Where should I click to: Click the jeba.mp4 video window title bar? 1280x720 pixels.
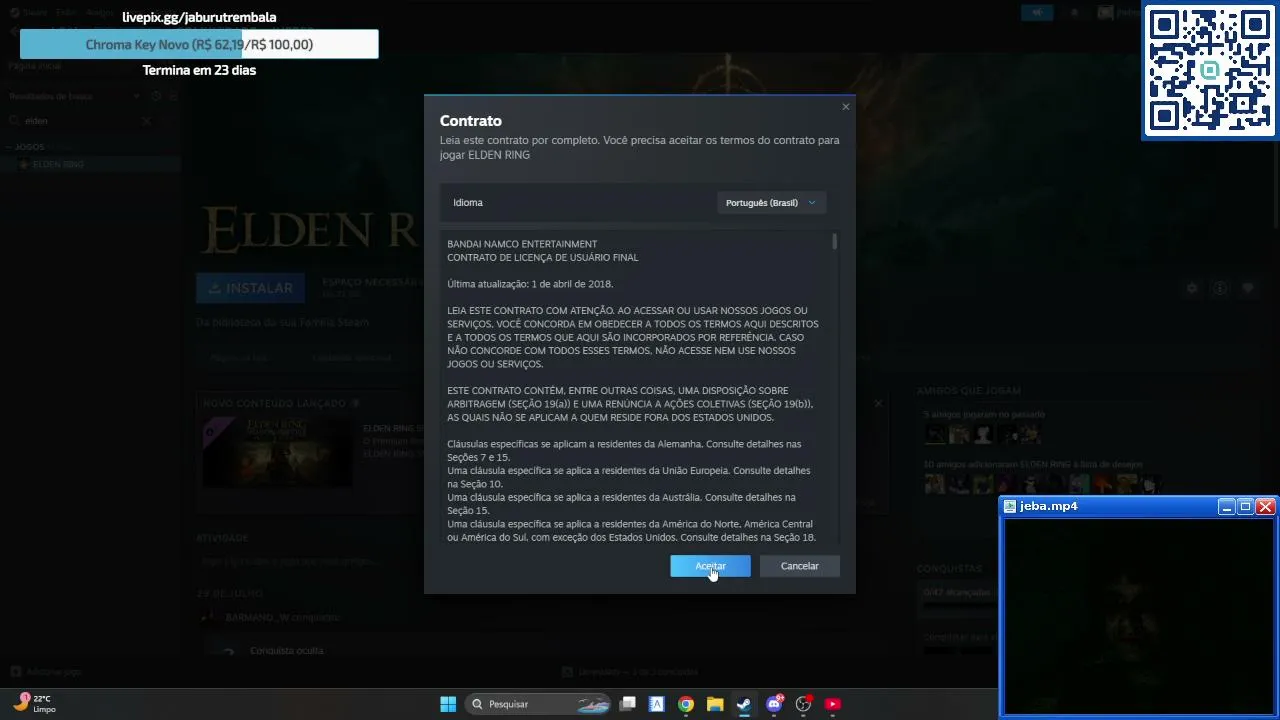click(x=1110, y=506)
